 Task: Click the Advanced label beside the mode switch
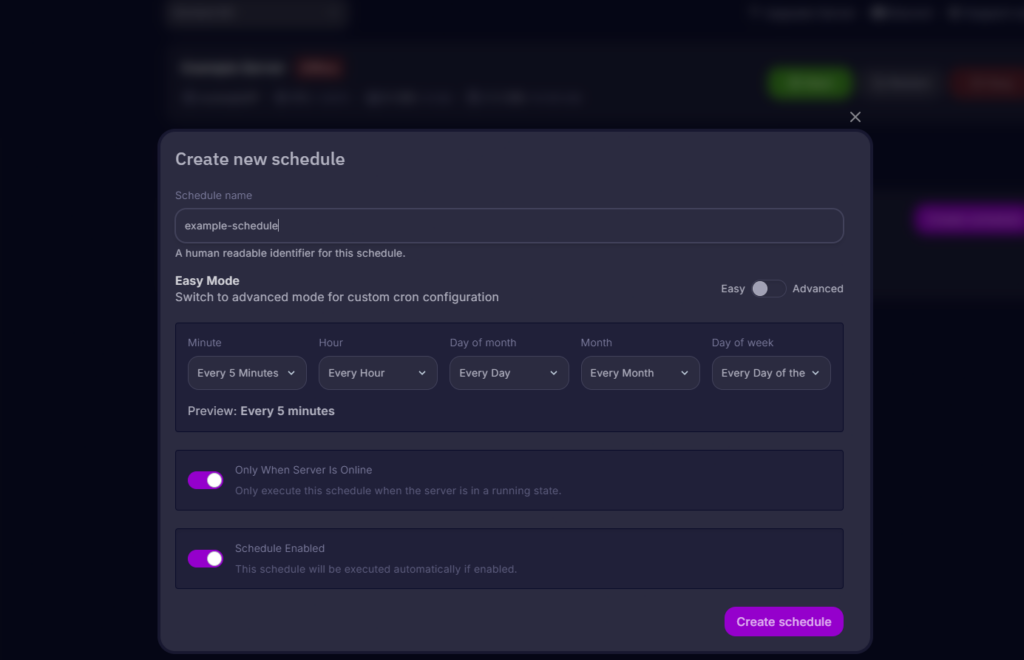pyautogui.click(x=818, y=288)
